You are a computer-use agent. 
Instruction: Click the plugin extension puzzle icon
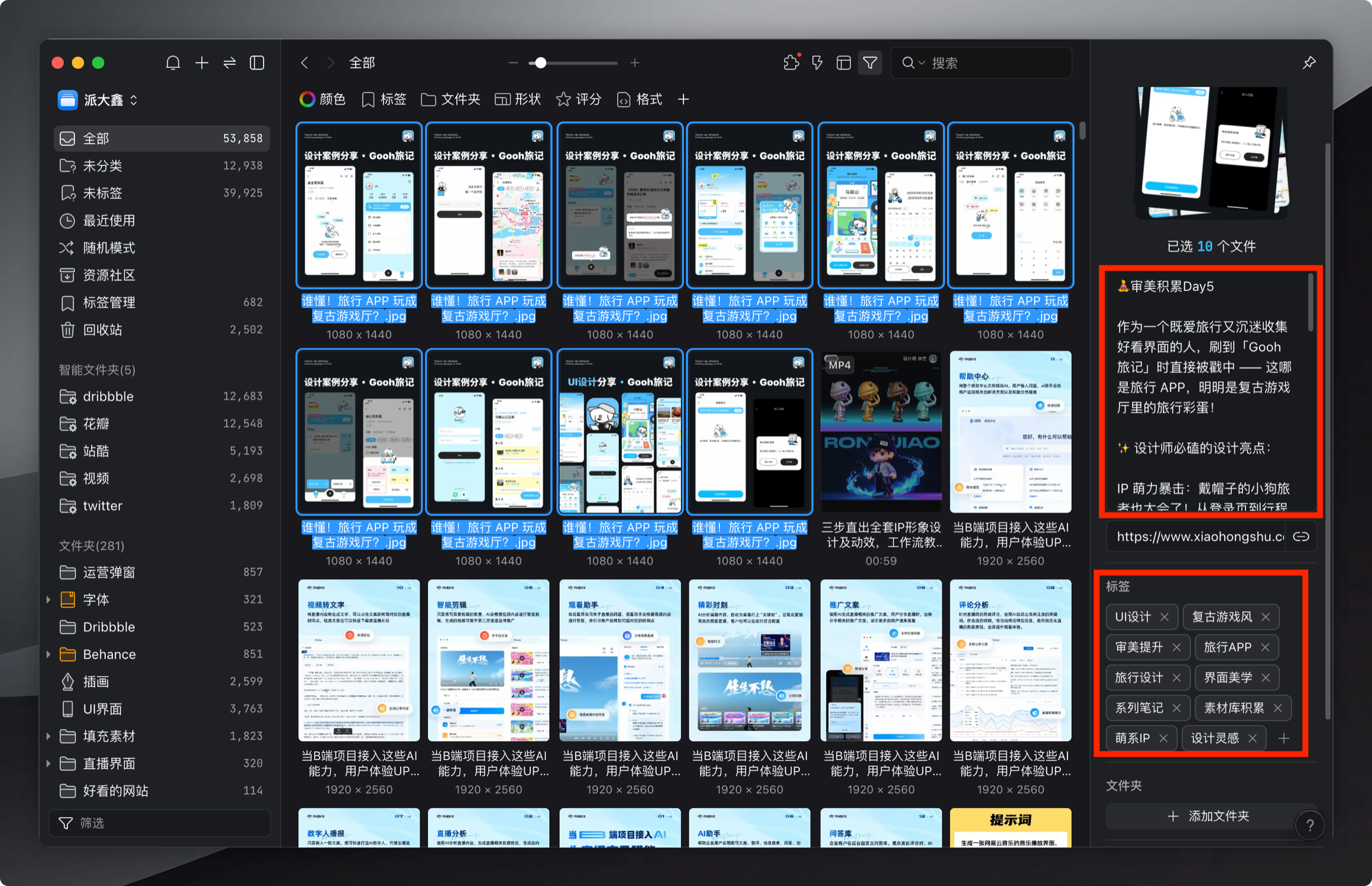pos(790,63)
